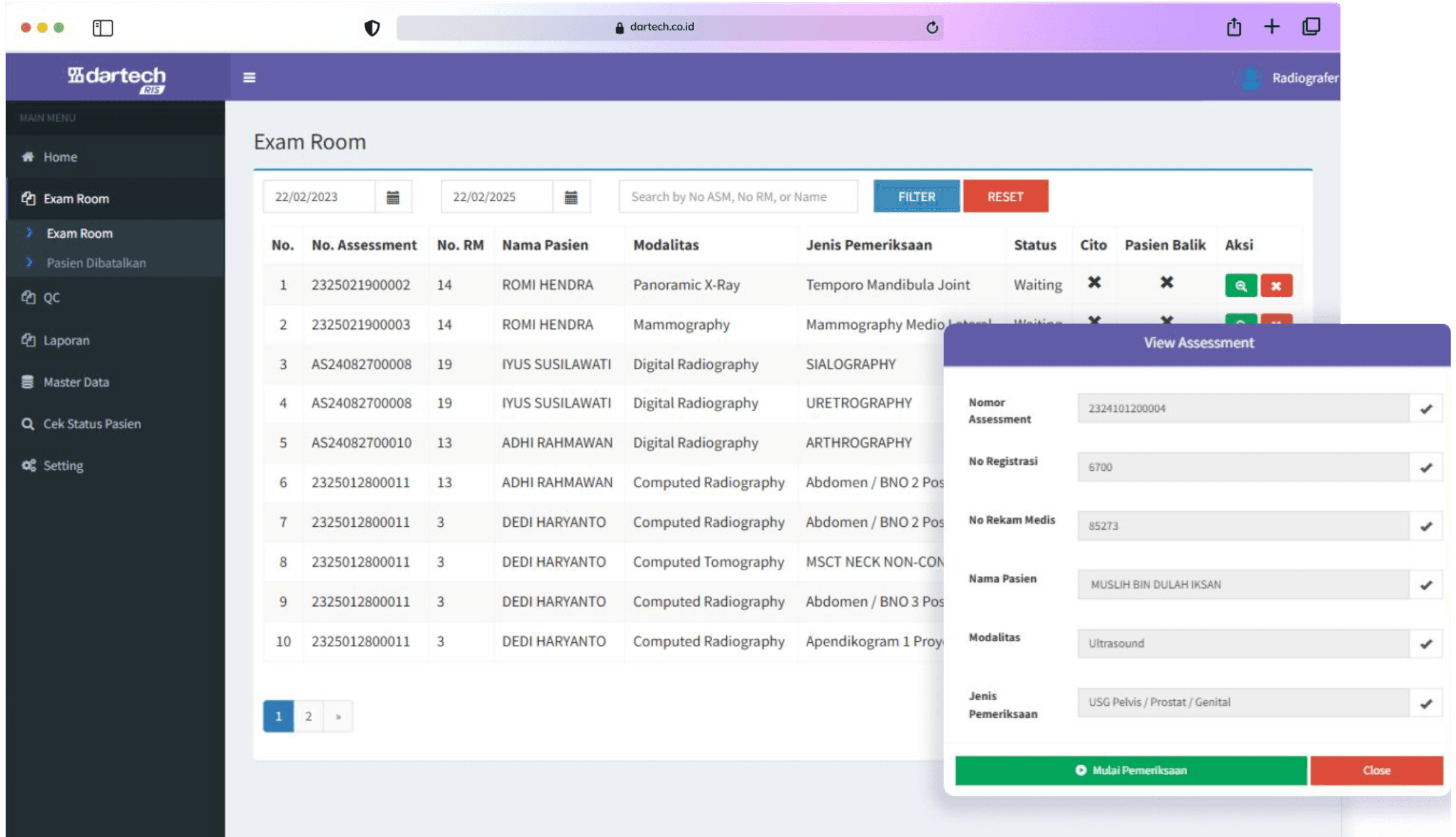Toggle the hamburger sidebar menu
Screen dimensions: 1456x837
click(x=249, y=77)
